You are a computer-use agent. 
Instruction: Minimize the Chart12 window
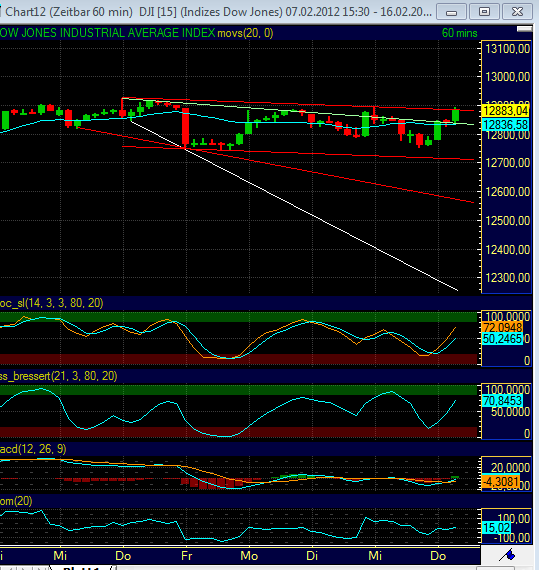point(451,12)
